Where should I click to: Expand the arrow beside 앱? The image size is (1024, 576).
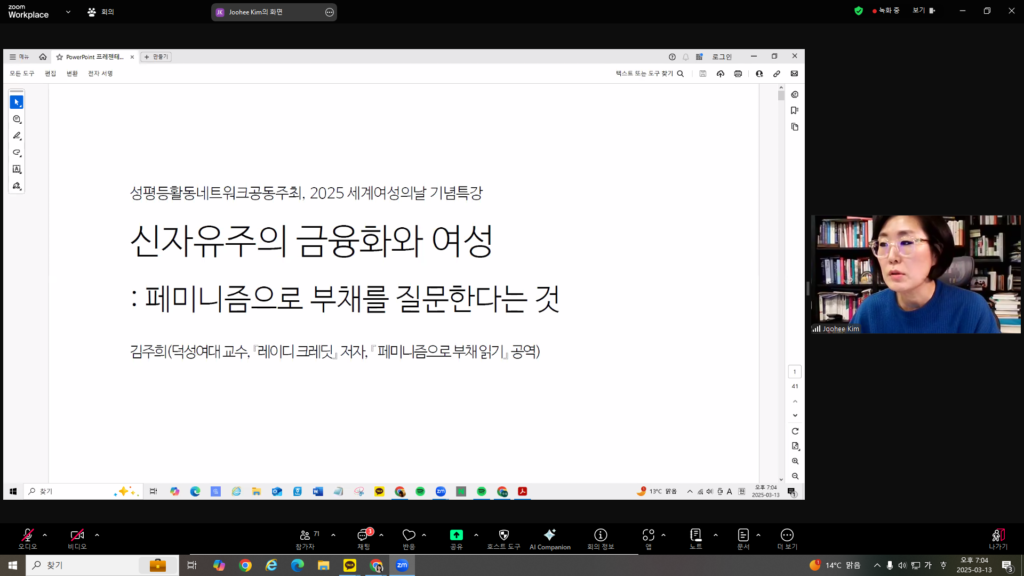pyautogui.click(x=664, y=535)
